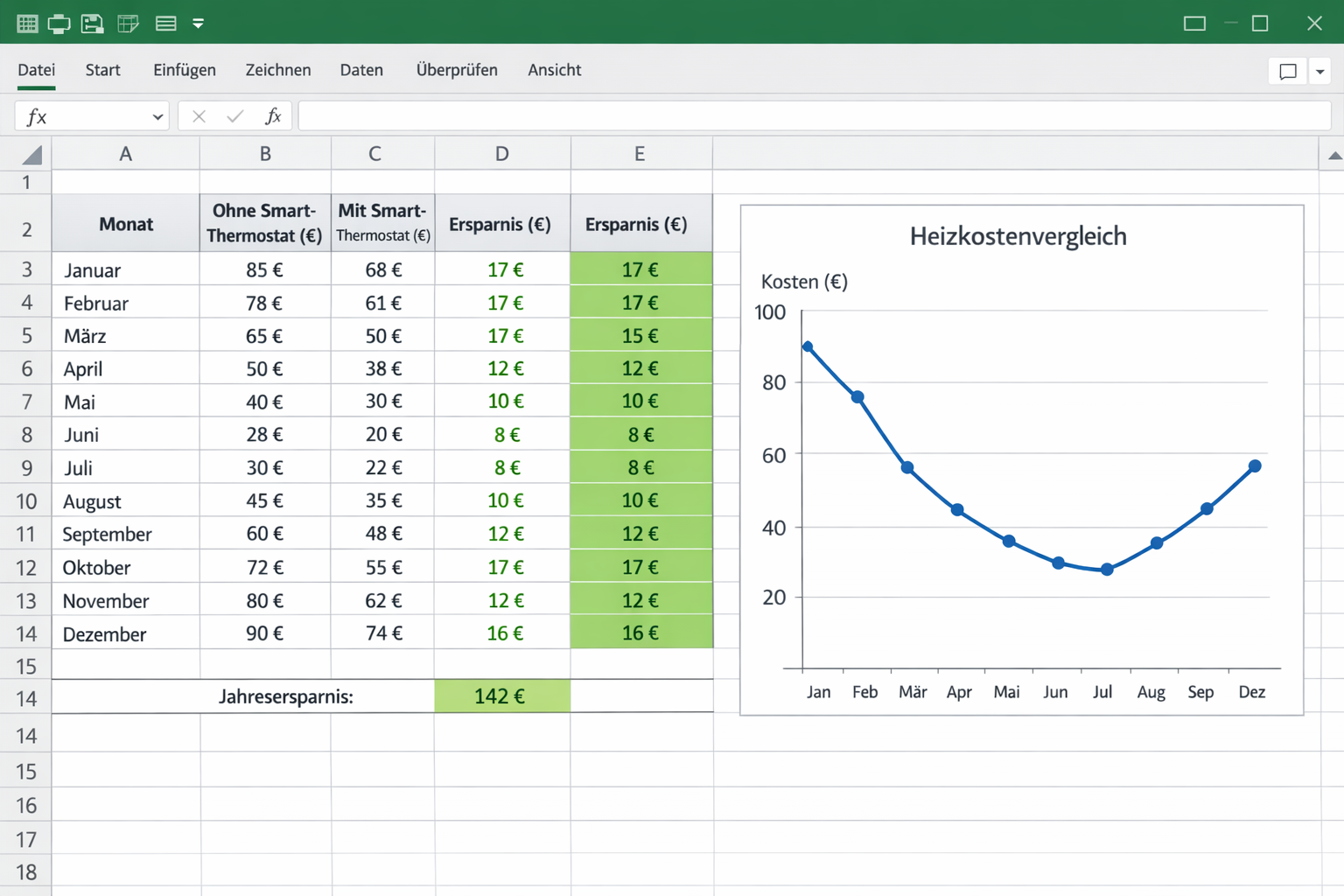Expand the dropdown beside the comments button

click(1319, 72)
